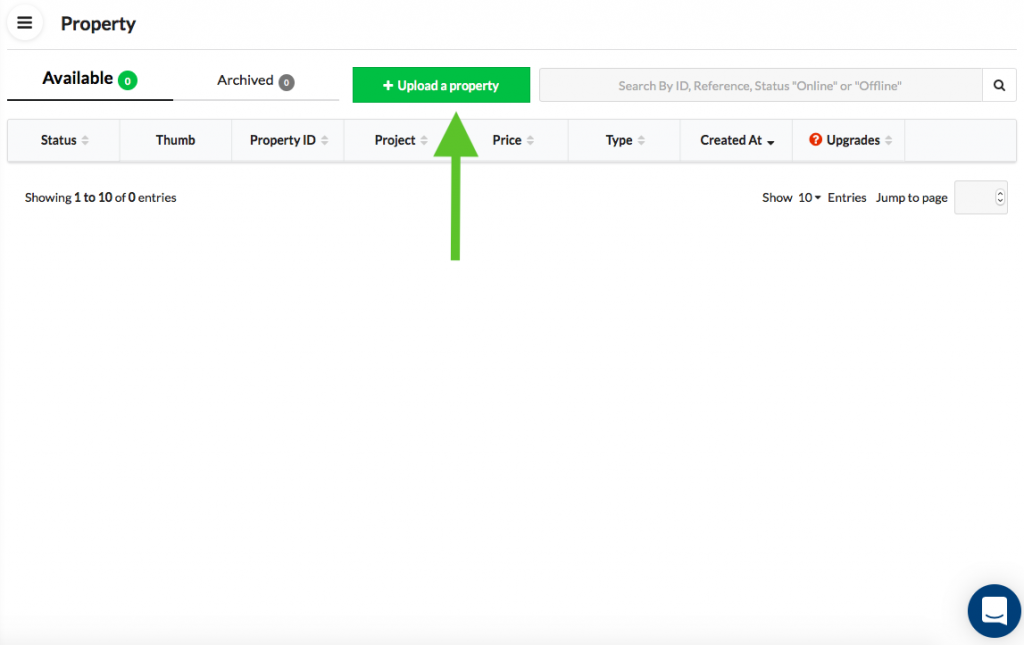The image size is (1024, 645).
Task: Click the Jump to page input box
Action: tap(975, 197)
